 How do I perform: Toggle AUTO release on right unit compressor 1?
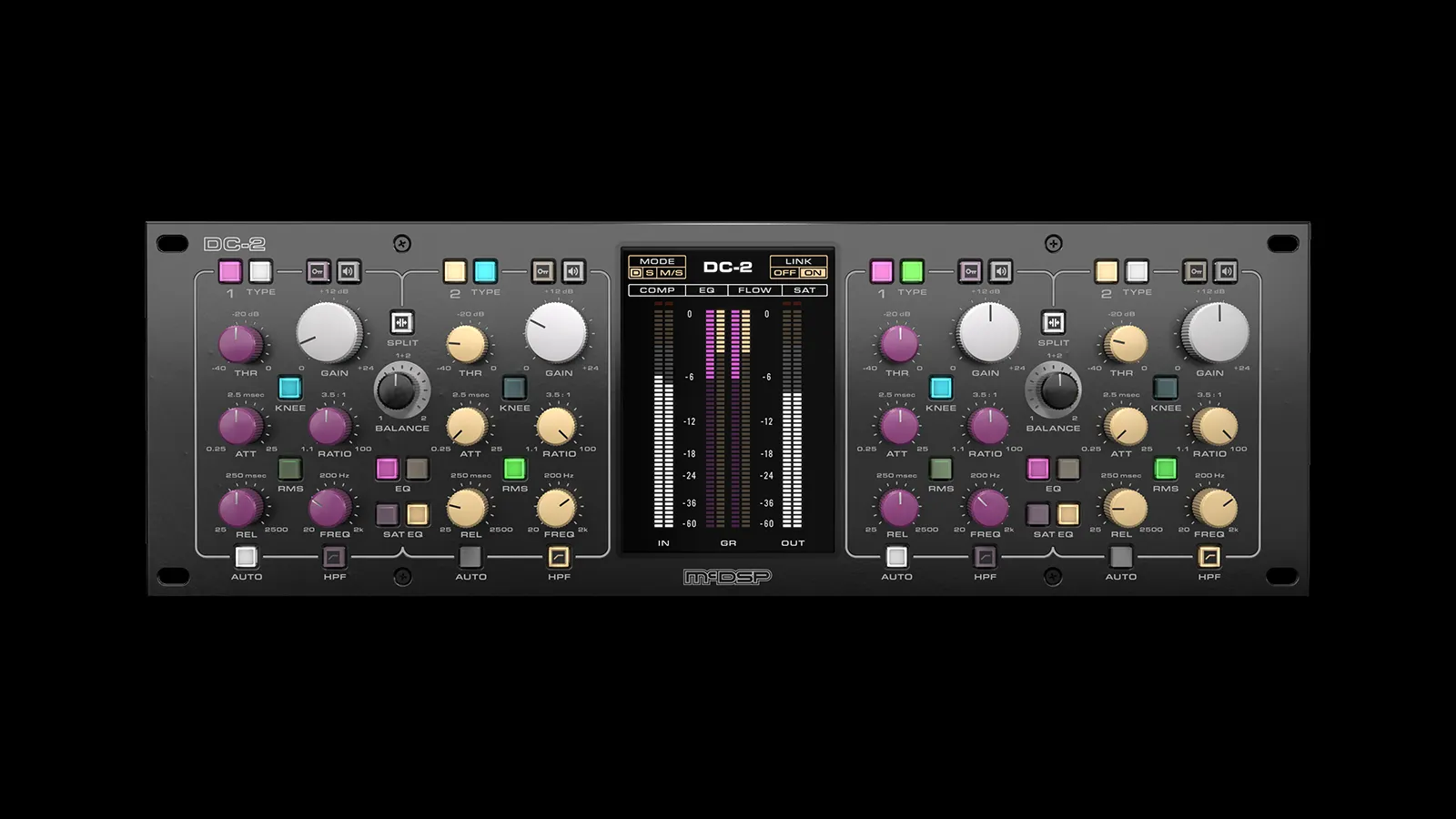pos(897,557)
